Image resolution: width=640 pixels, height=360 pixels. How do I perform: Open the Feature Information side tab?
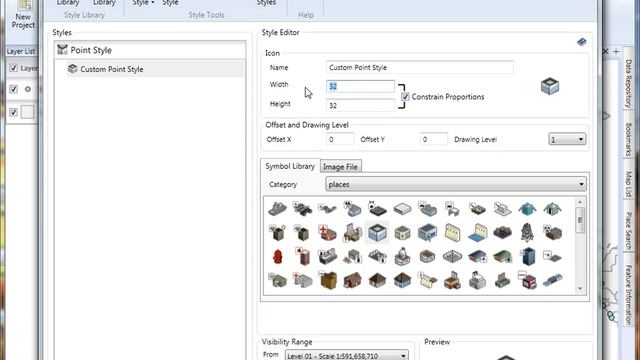(x=628, y=294)
